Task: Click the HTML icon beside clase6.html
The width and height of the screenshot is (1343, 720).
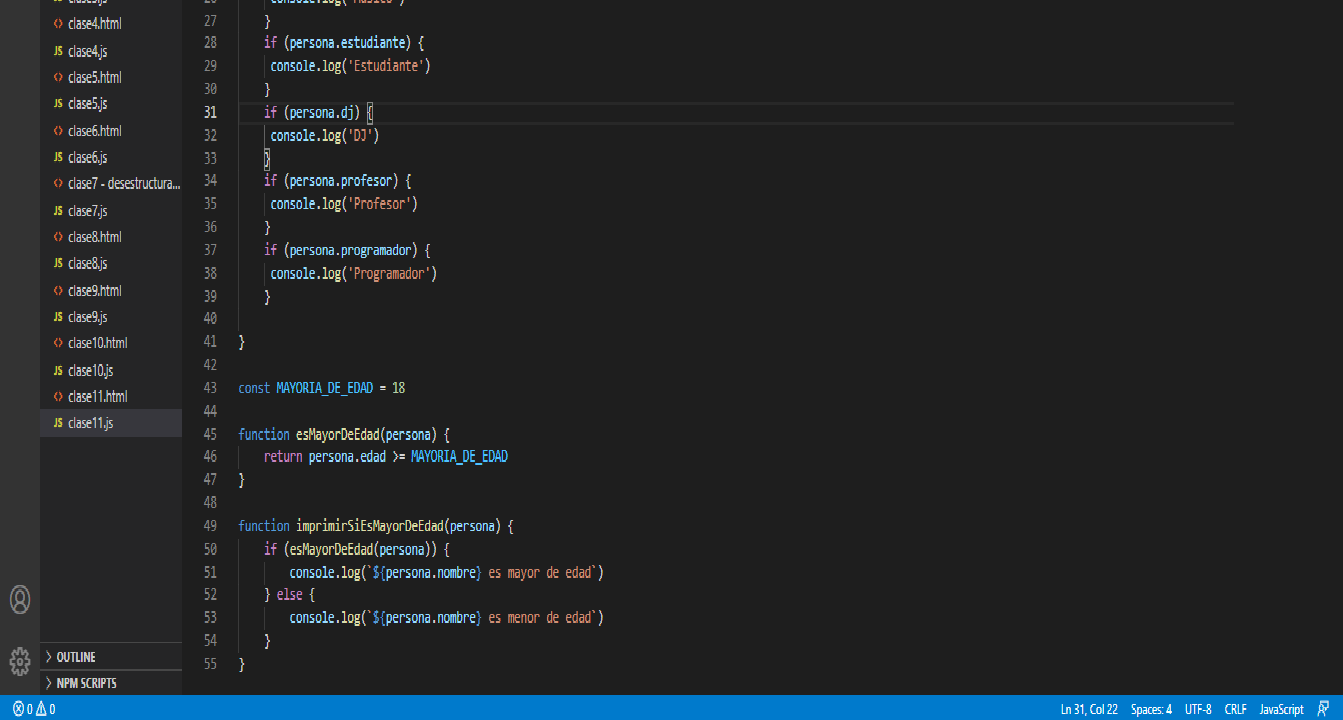Action: (58, 130)
